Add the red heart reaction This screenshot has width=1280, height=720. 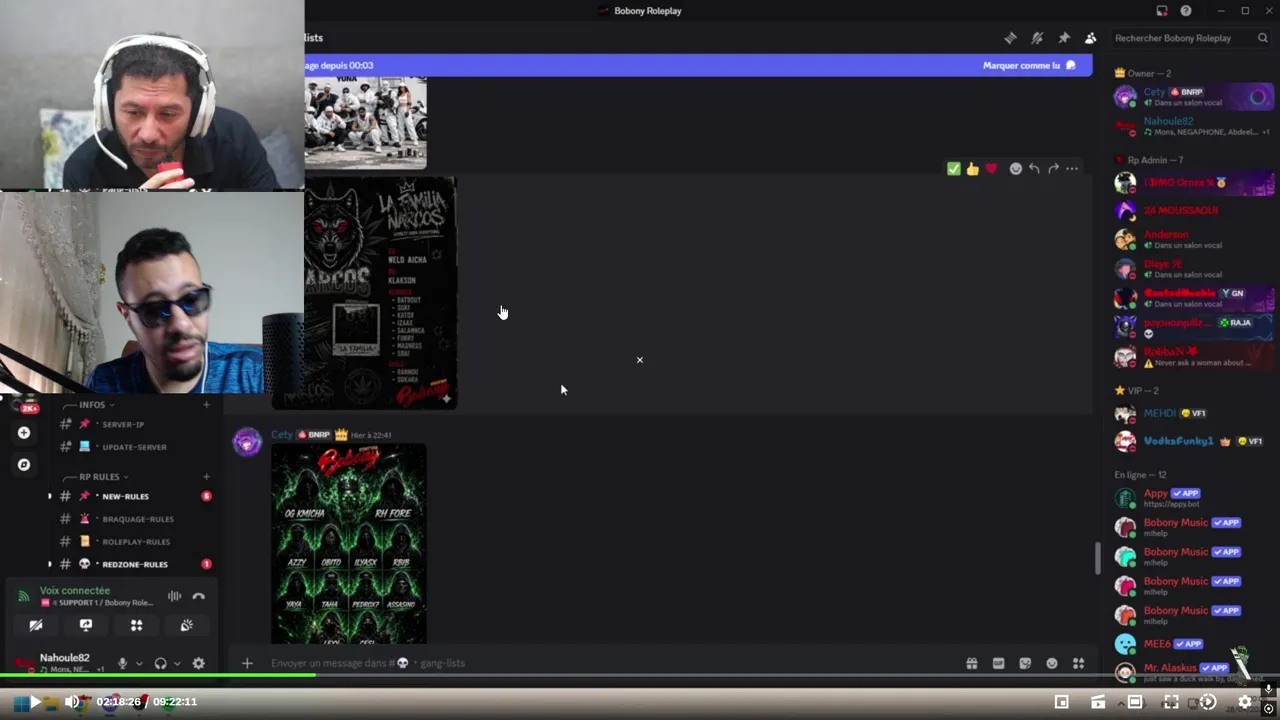991,169
